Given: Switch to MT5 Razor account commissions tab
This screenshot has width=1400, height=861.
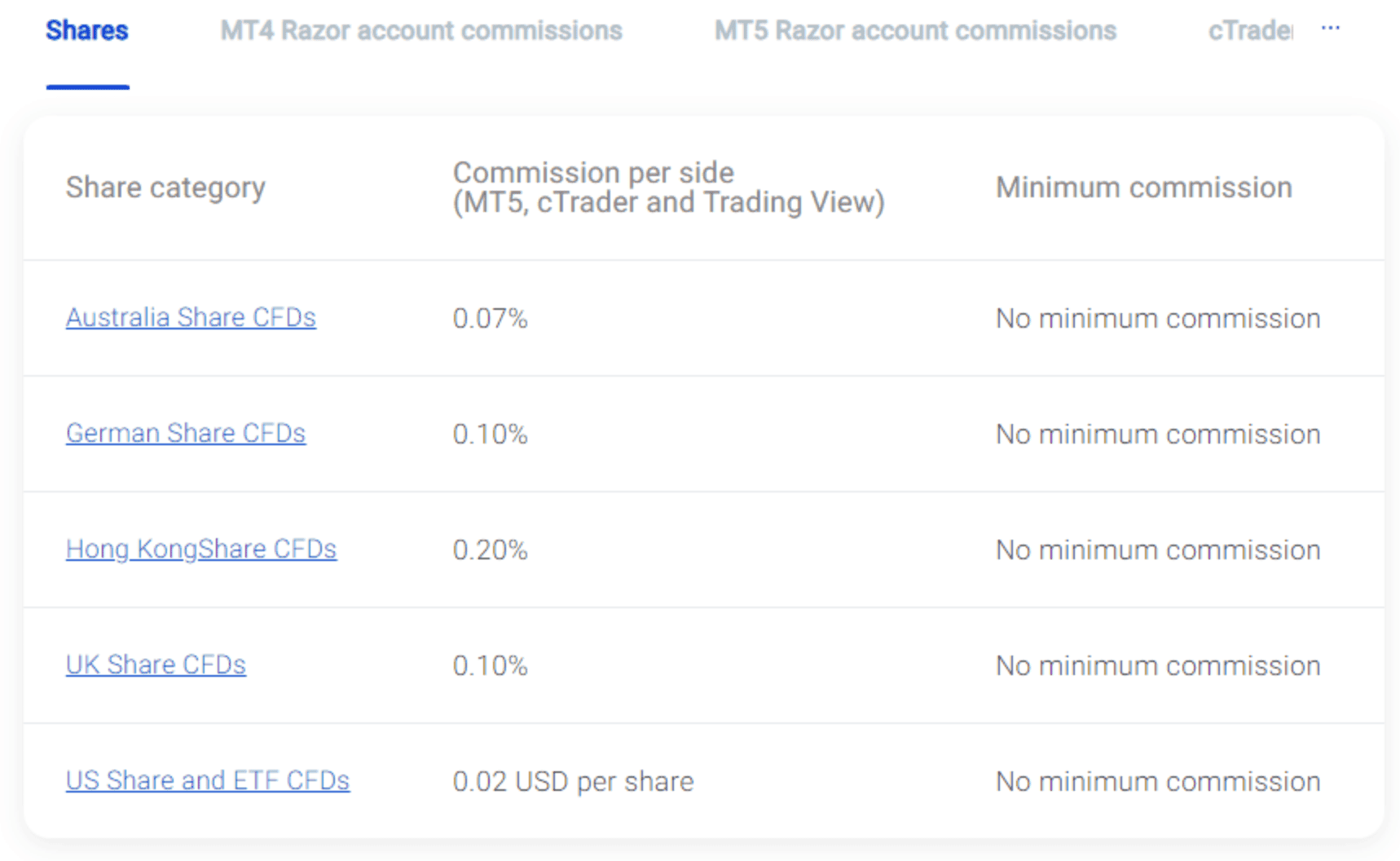Looking at the screenshot, I should pyautogui.click(x=914, y=31).
